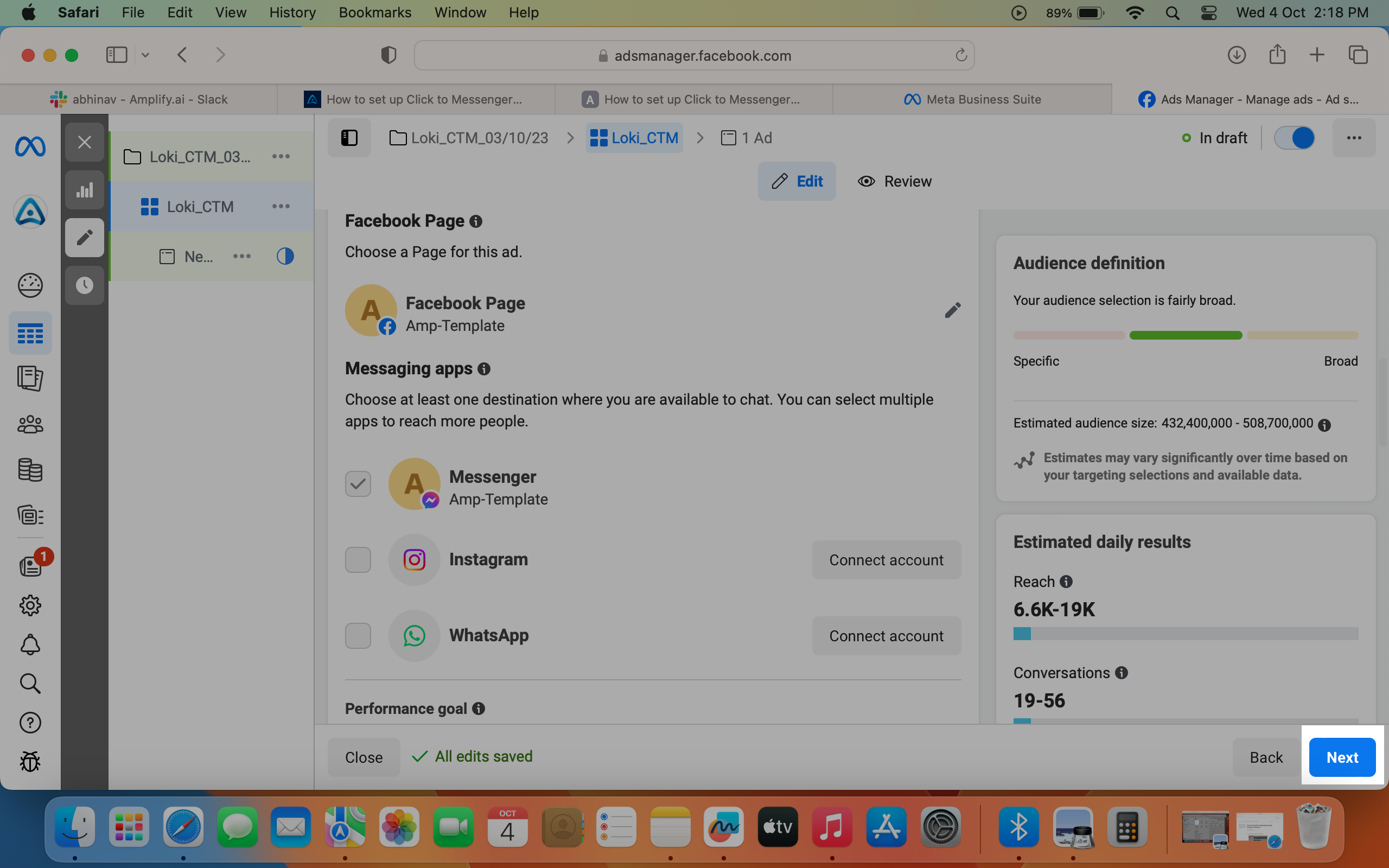Open the notifications page icon with red badge
1389x868 pixels.
coord(31,565)
